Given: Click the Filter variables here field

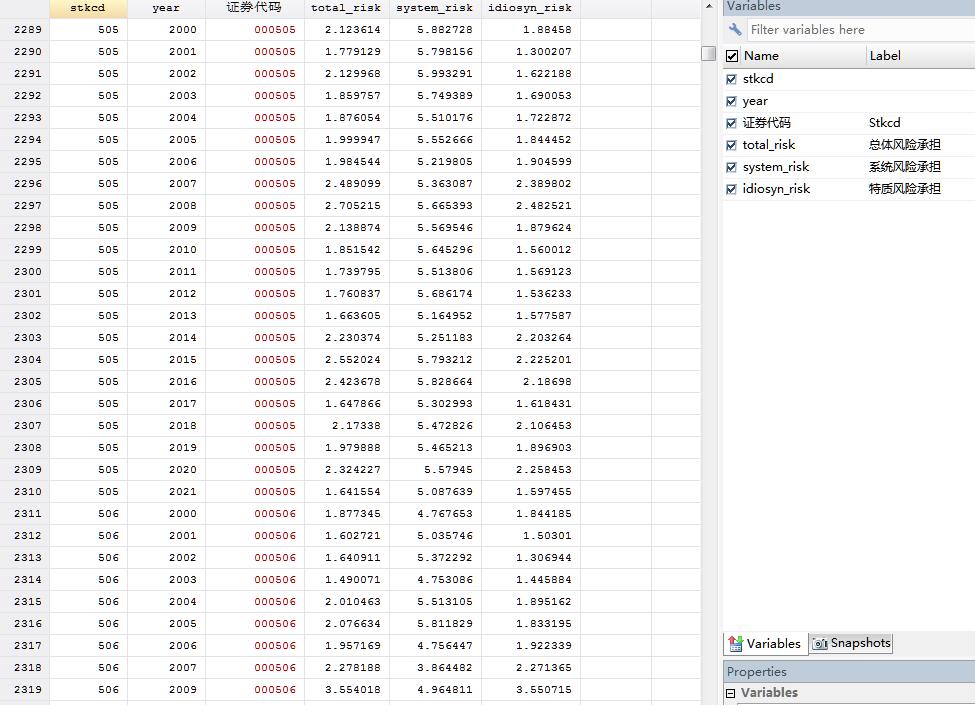Looking at the screenshot, I should click(861, 30).
